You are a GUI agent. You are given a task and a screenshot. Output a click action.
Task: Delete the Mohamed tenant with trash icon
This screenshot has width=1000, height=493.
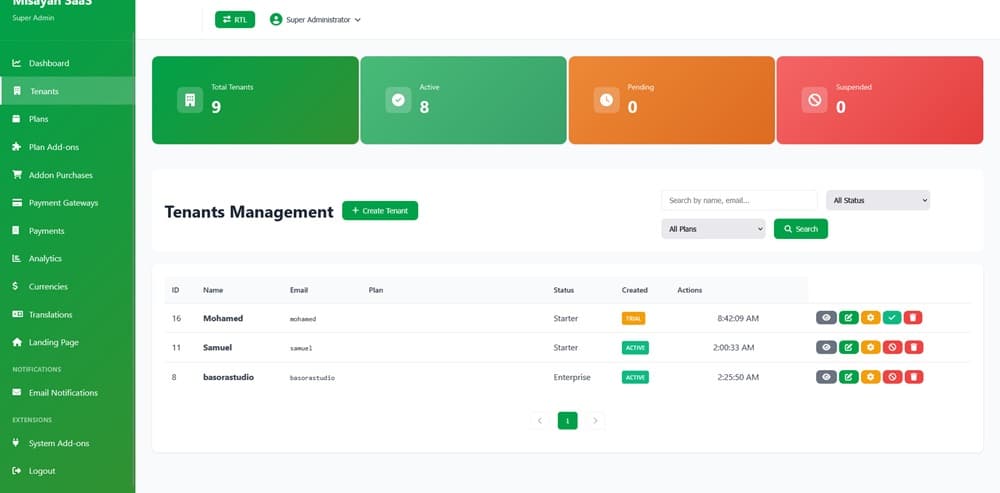pyautogui.click(x=913, y=318)
